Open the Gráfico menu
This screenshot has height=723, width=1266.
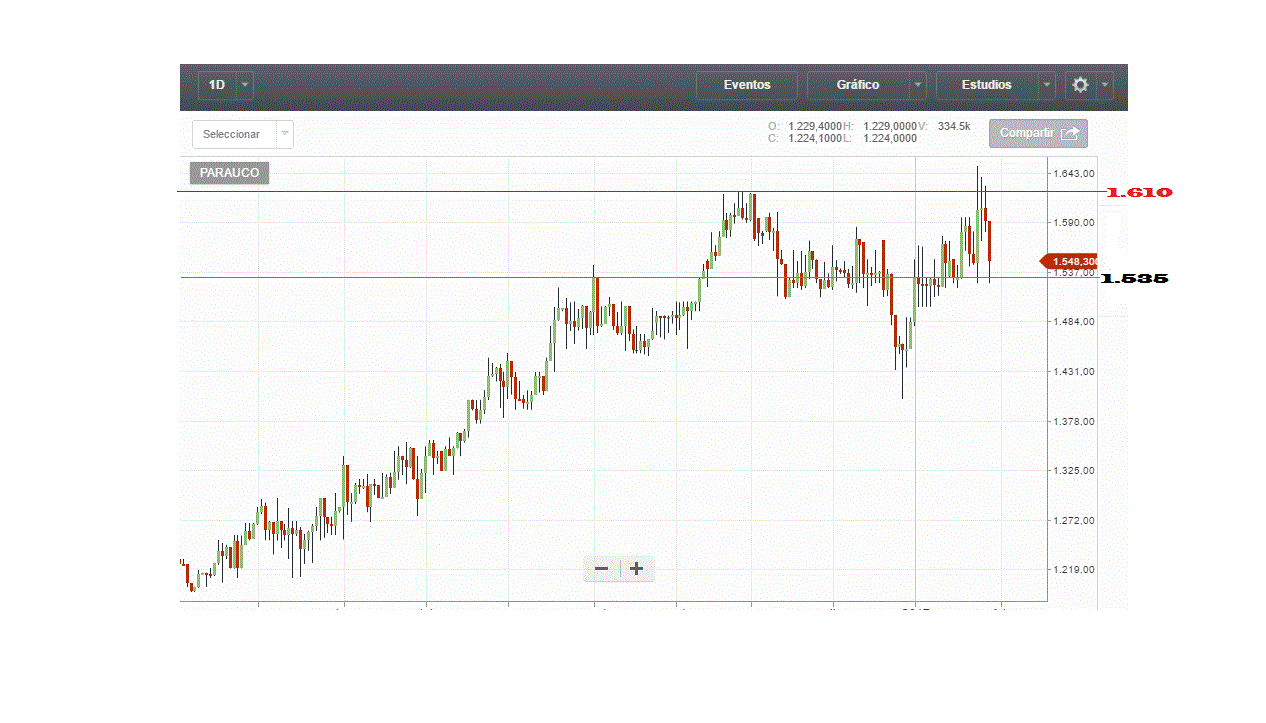pyautogui.click(x=857, y=85)
